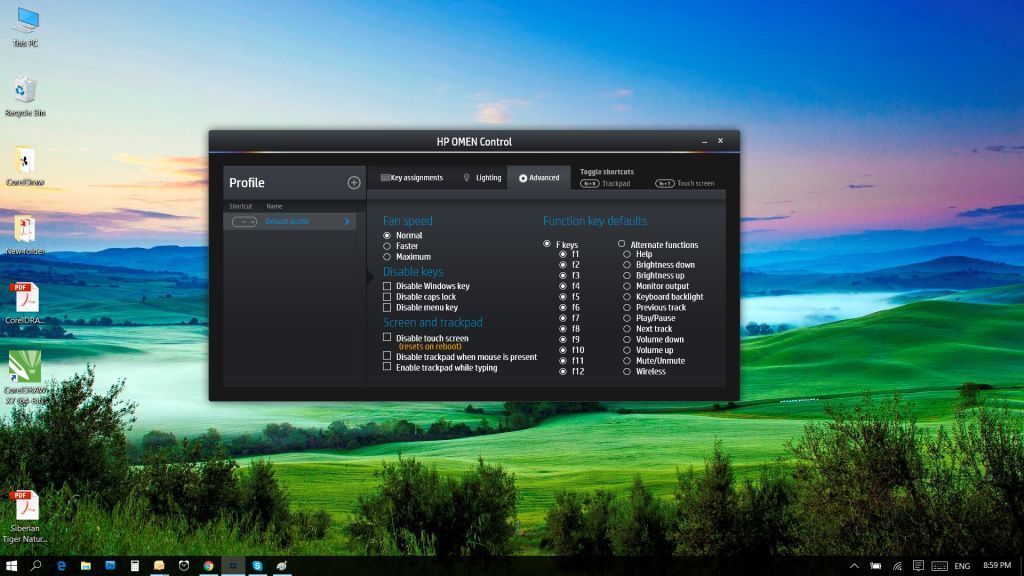1024x576 pixels.
Task: Open the Action Center notifications icon
Action: tap(918, 566)
